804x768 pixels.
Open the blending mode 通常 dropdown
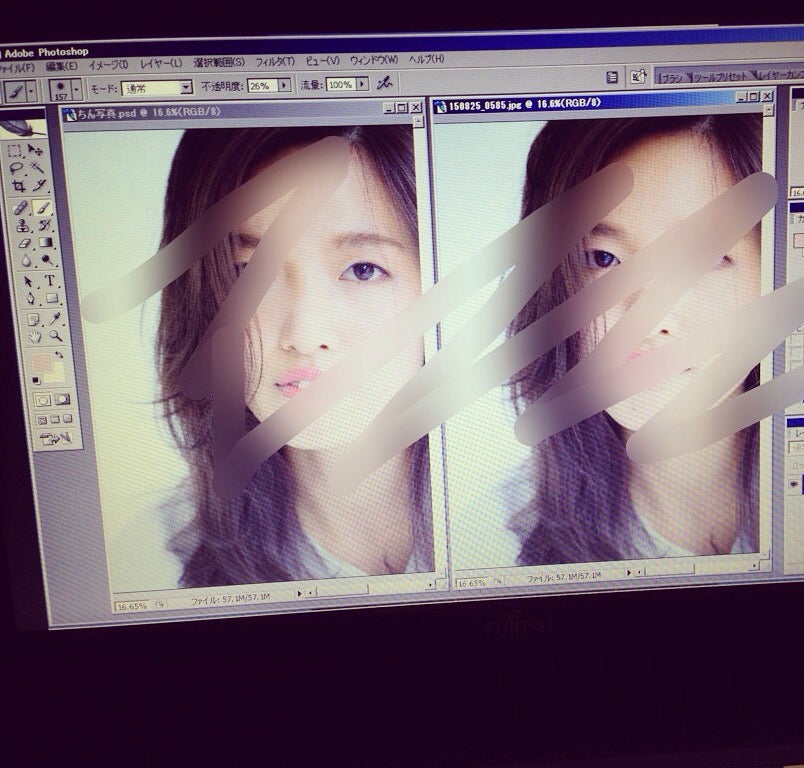click(186, 87)
